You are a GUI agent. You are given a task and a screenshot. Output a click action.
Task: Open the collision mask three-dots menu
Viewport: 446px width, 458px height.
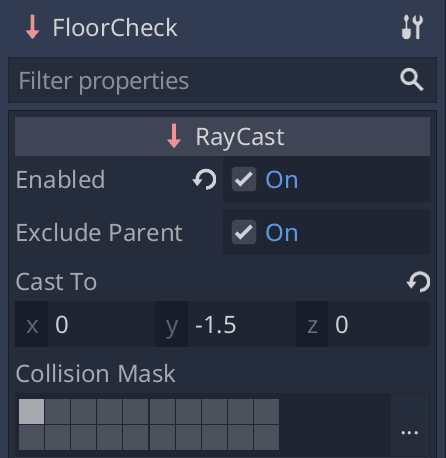pos(410,433)
